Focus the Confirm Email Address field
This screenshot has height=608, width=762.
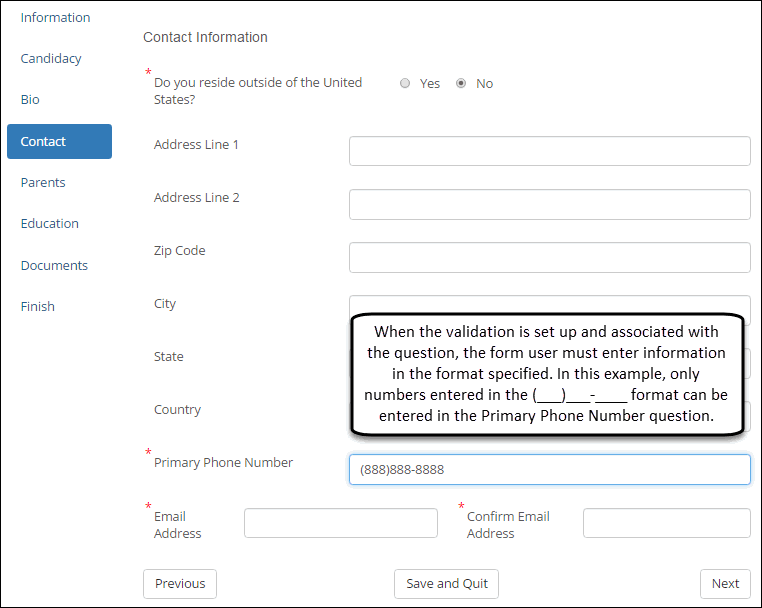(x=666, y=523)
